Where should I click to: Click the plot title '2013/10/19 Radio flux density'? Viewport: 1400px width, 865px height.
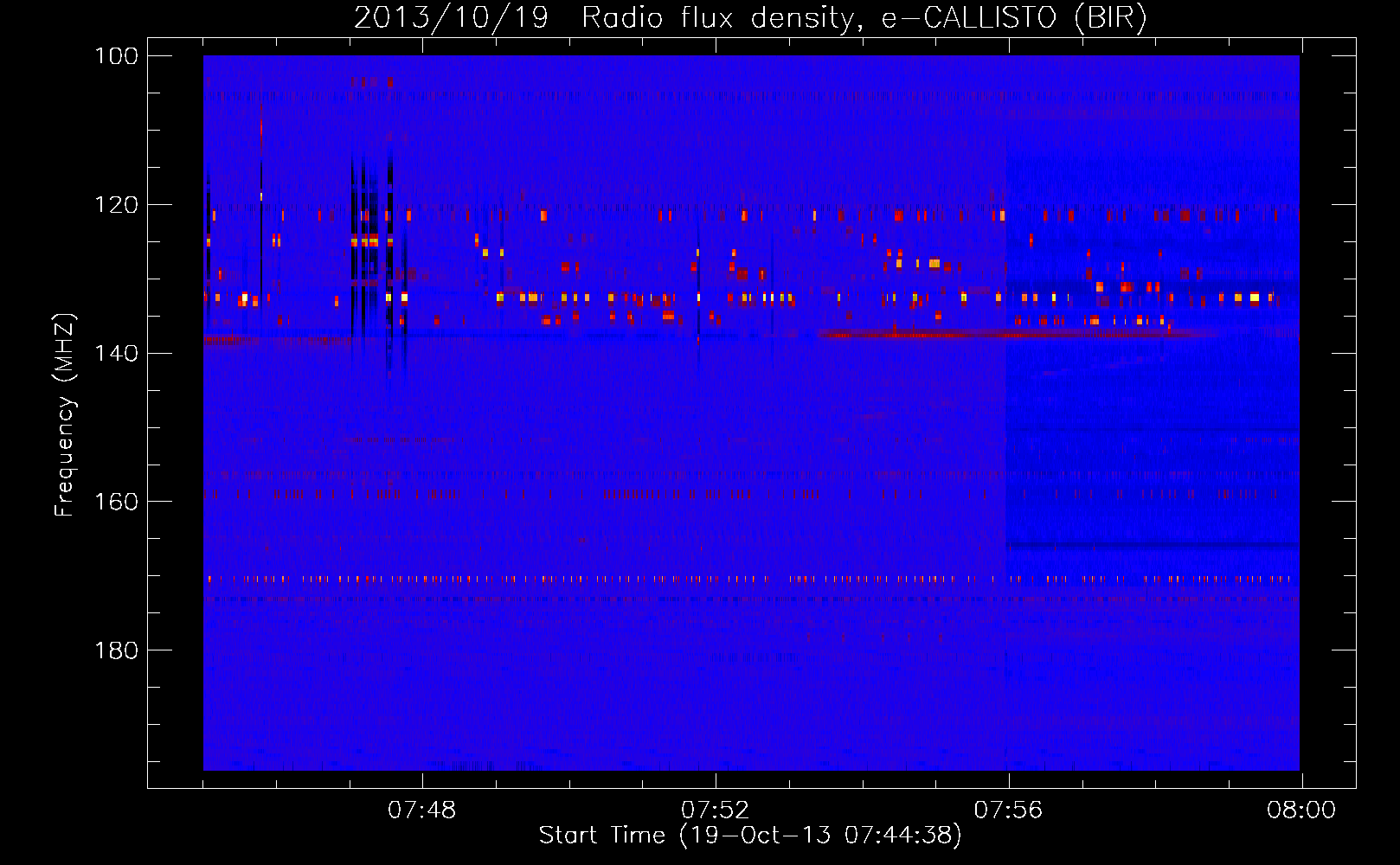click(x=750, y=18)
